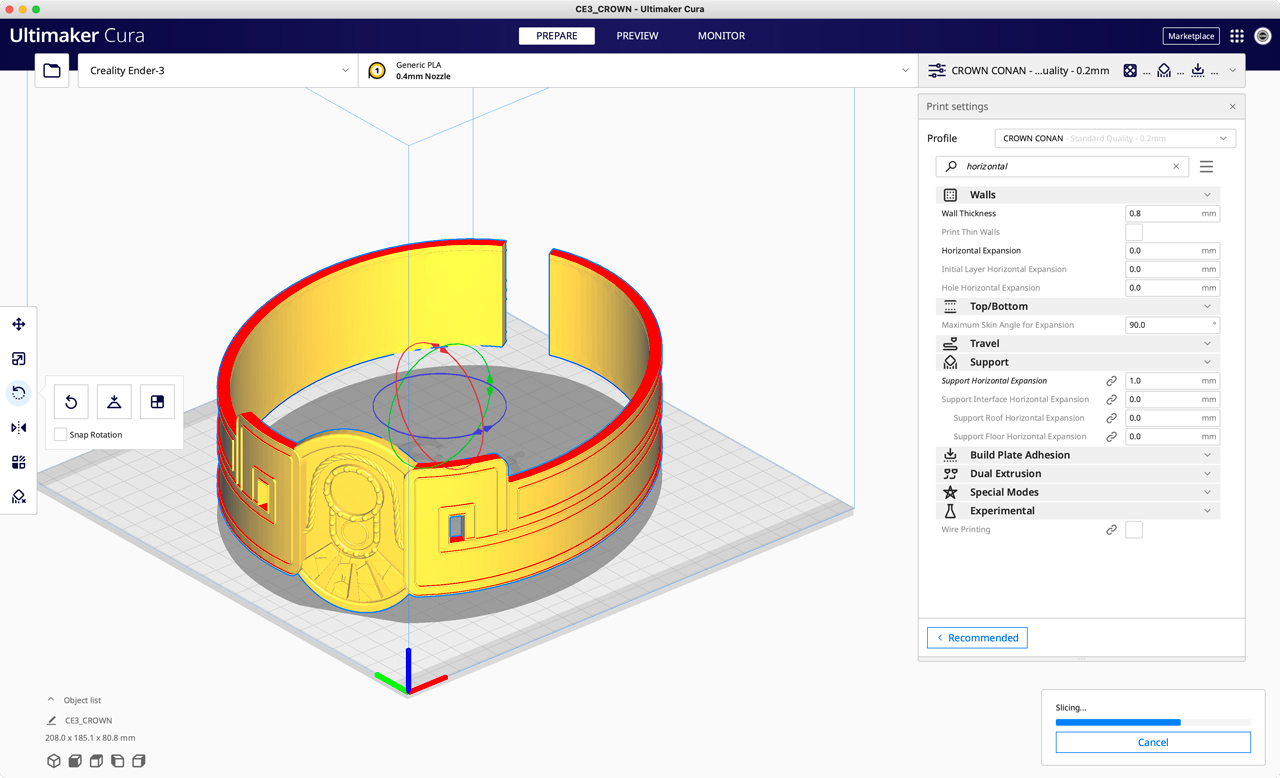Close the Print settings panel
The height and width of the screenshot is (778, 1280).
(1232, 107)
